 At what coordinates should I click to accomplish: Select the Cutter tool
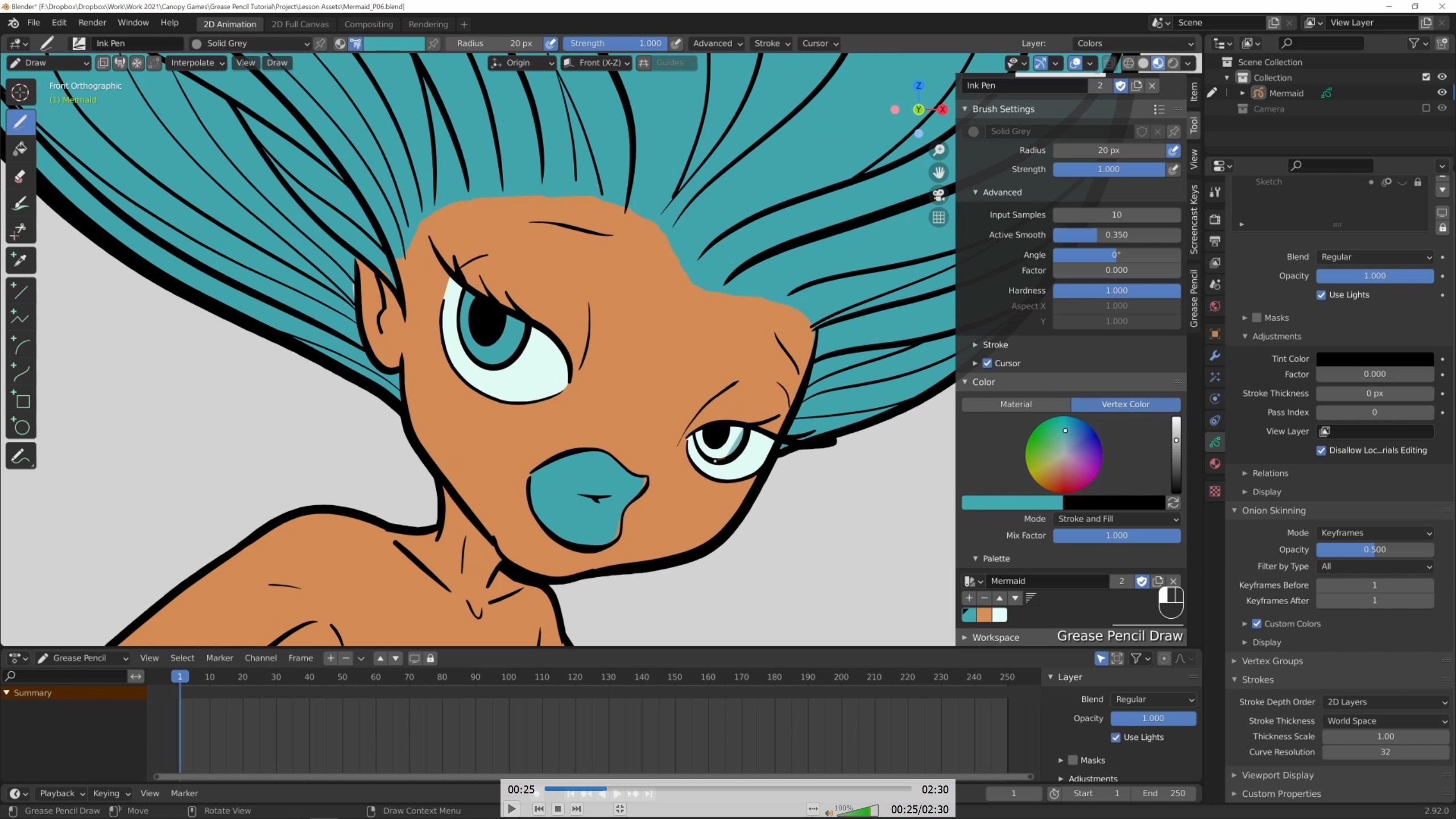click(20, 230)
